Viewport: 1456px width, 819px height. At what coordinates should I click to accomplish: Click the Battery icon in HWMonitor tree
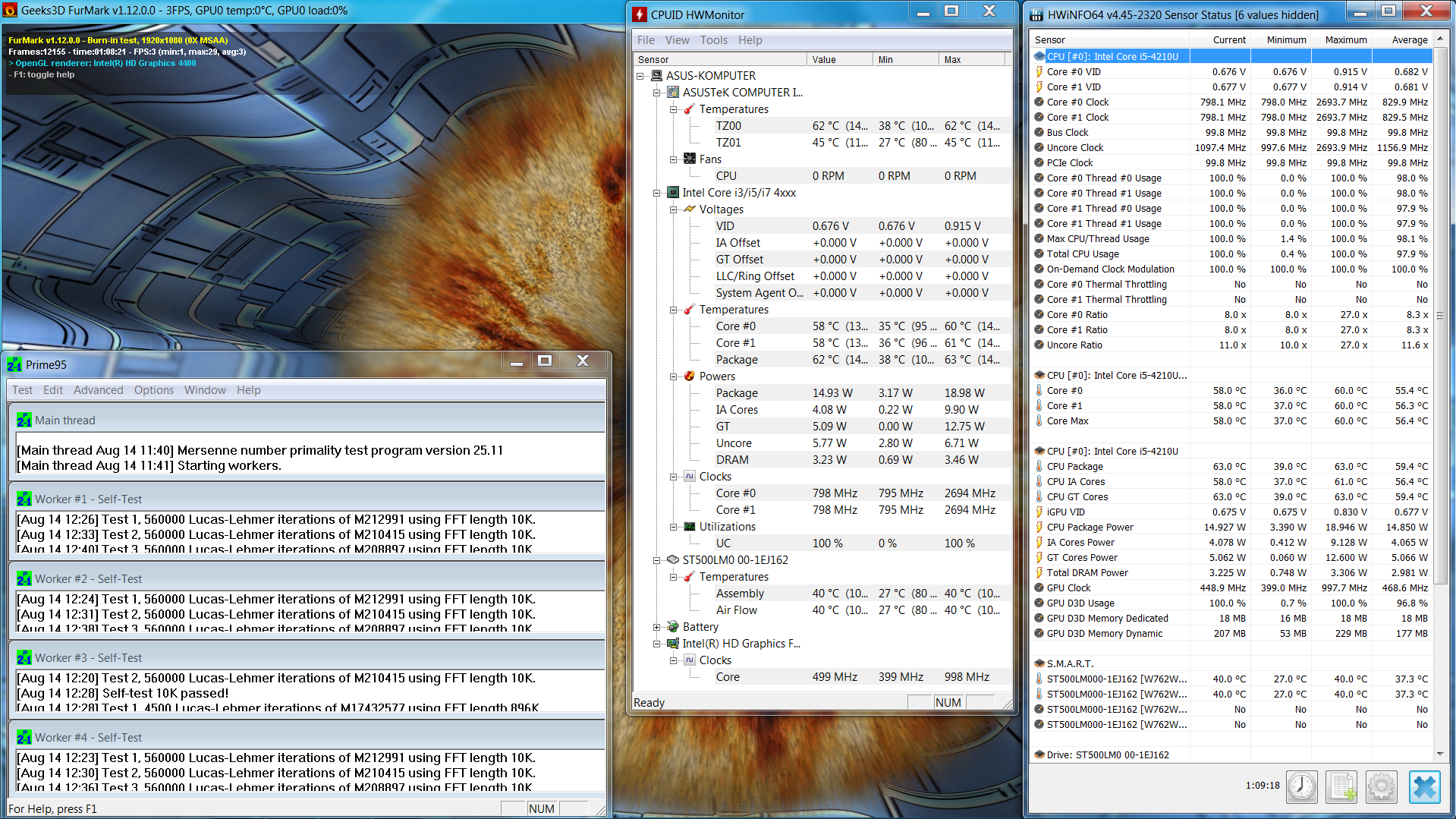(x=672, y=627)
